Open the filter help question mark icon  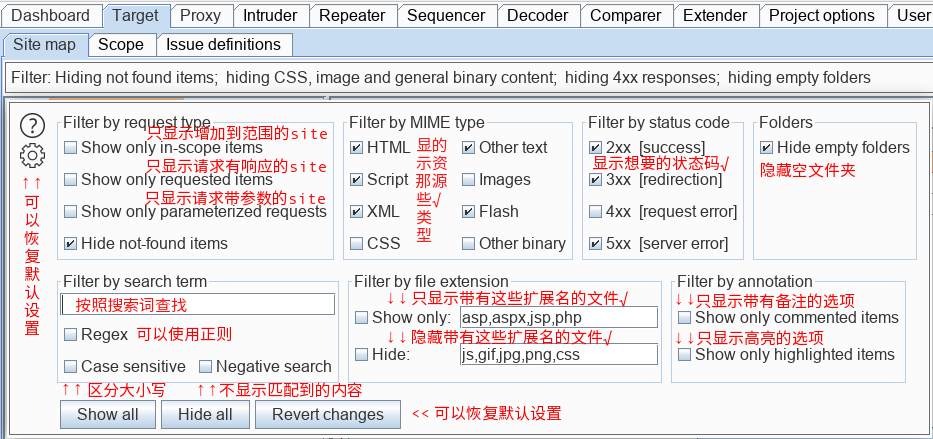click(x=32, y=126)
